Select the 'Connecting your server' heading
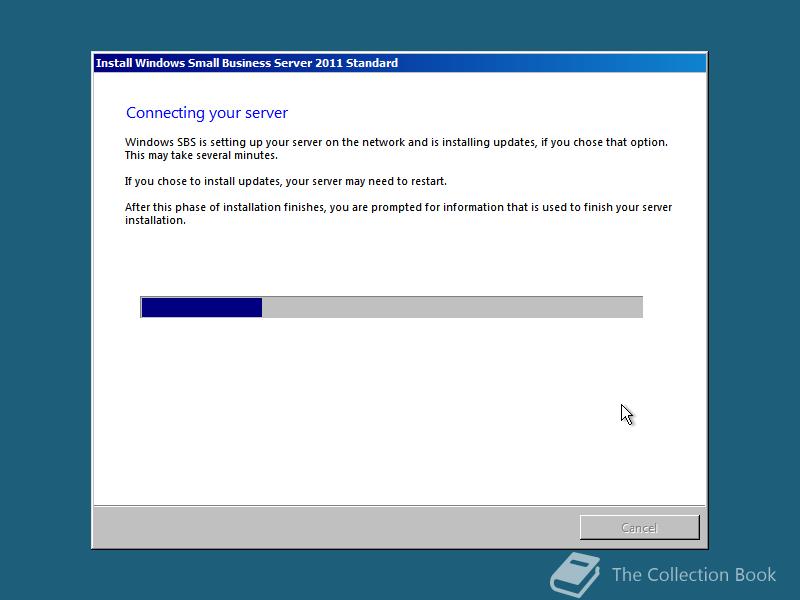Screen dimensions: 800x600 207,113
